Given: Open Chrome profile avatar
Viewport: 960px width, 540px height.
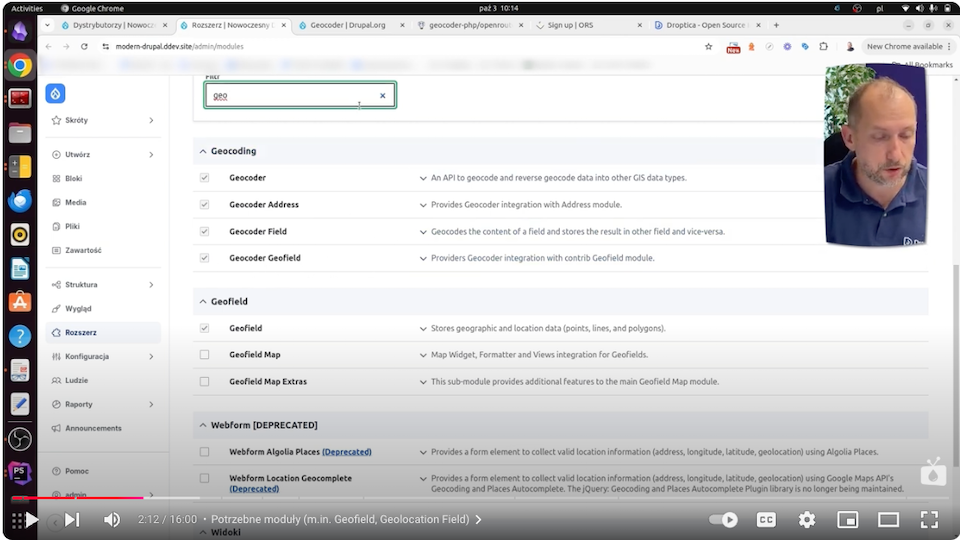Looking at the screenshot, I should (850, 47).
